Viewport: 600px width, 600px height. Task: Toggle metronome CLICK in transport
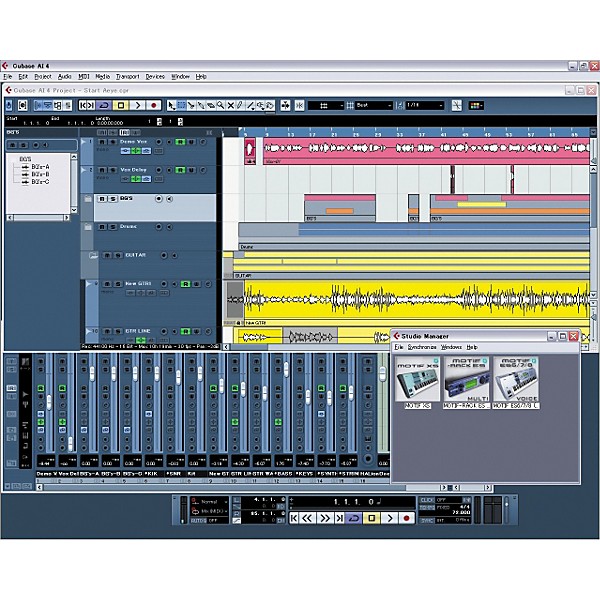[x=427, y=500]
